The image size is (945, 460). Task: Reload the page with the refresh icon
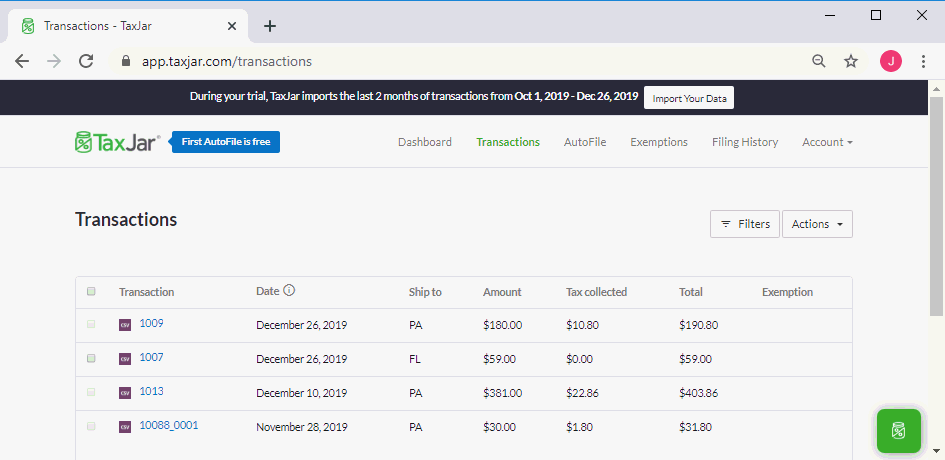point(86,61)
